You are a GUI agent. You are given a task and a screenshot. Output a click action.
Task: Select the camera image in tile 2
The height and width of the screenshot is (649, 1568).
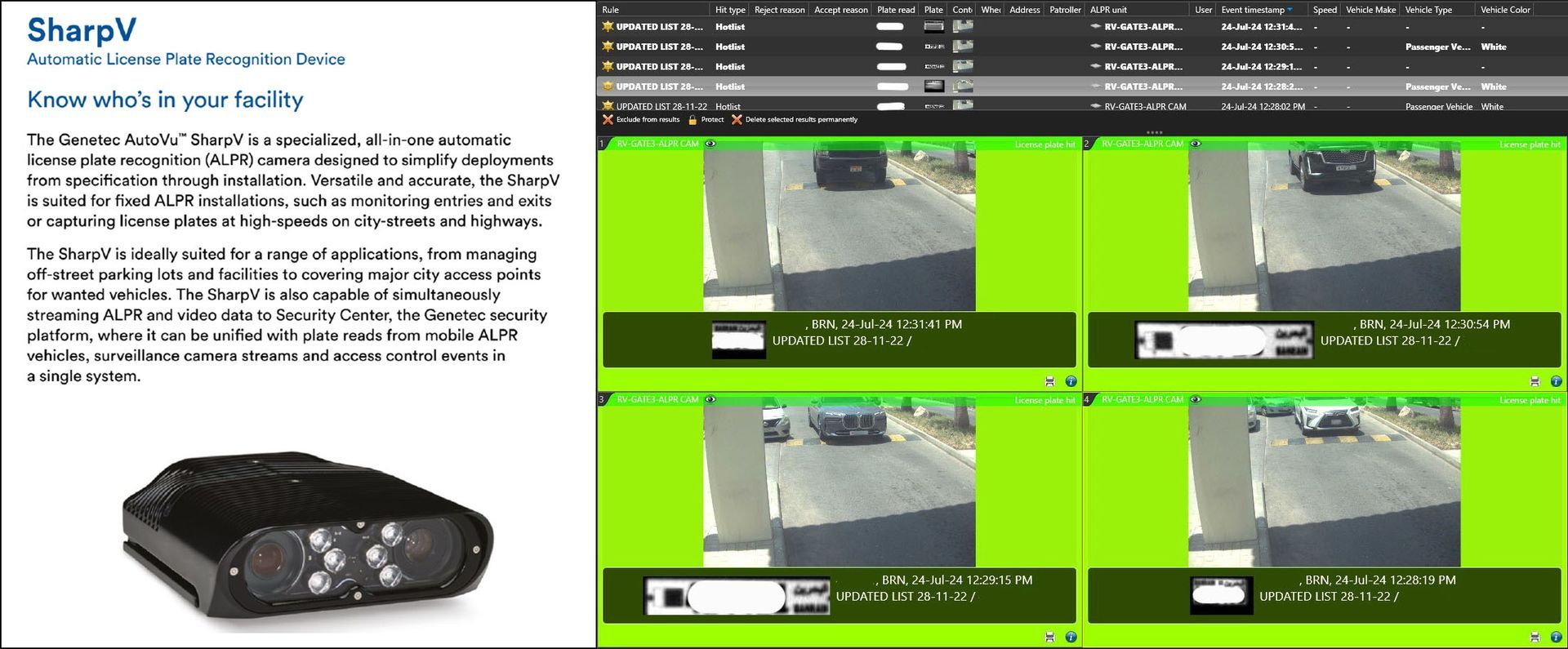coord(1324,227)
